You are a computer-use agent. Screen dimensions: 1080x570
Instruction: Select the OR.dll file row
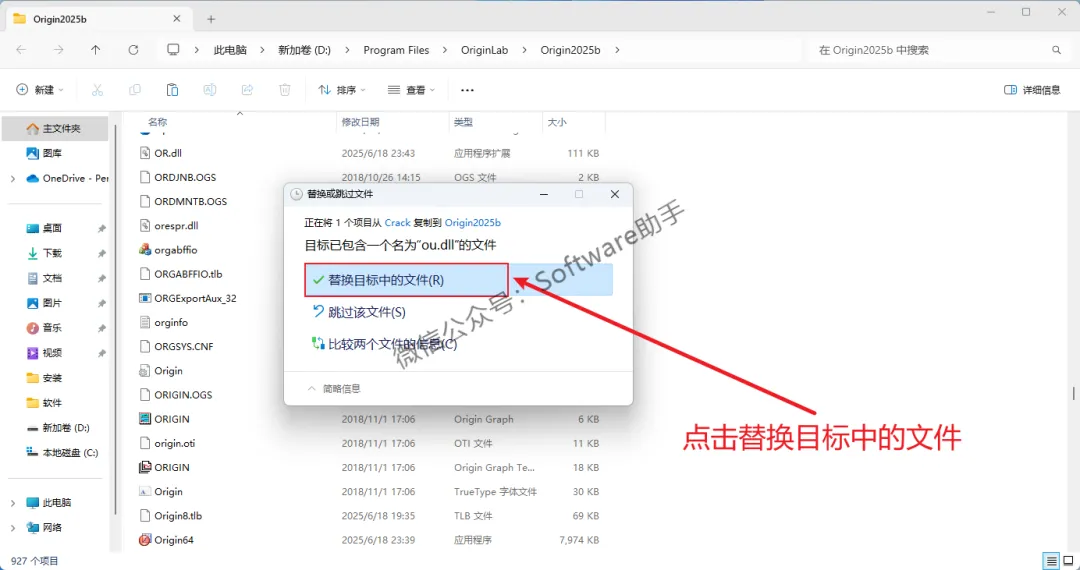click(368, 153)
